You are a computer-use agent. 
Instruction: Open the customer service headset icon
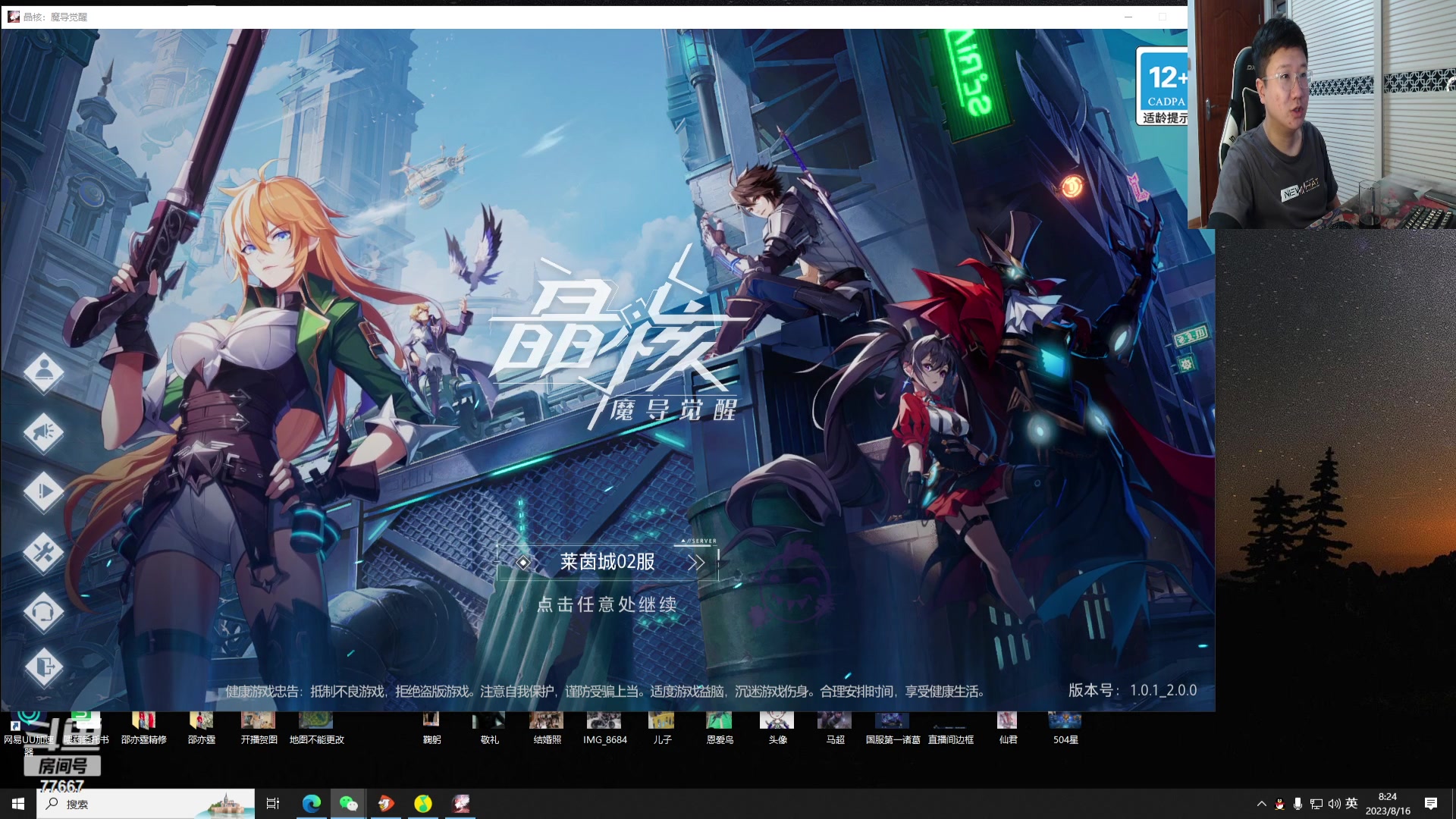pos(43,611)
